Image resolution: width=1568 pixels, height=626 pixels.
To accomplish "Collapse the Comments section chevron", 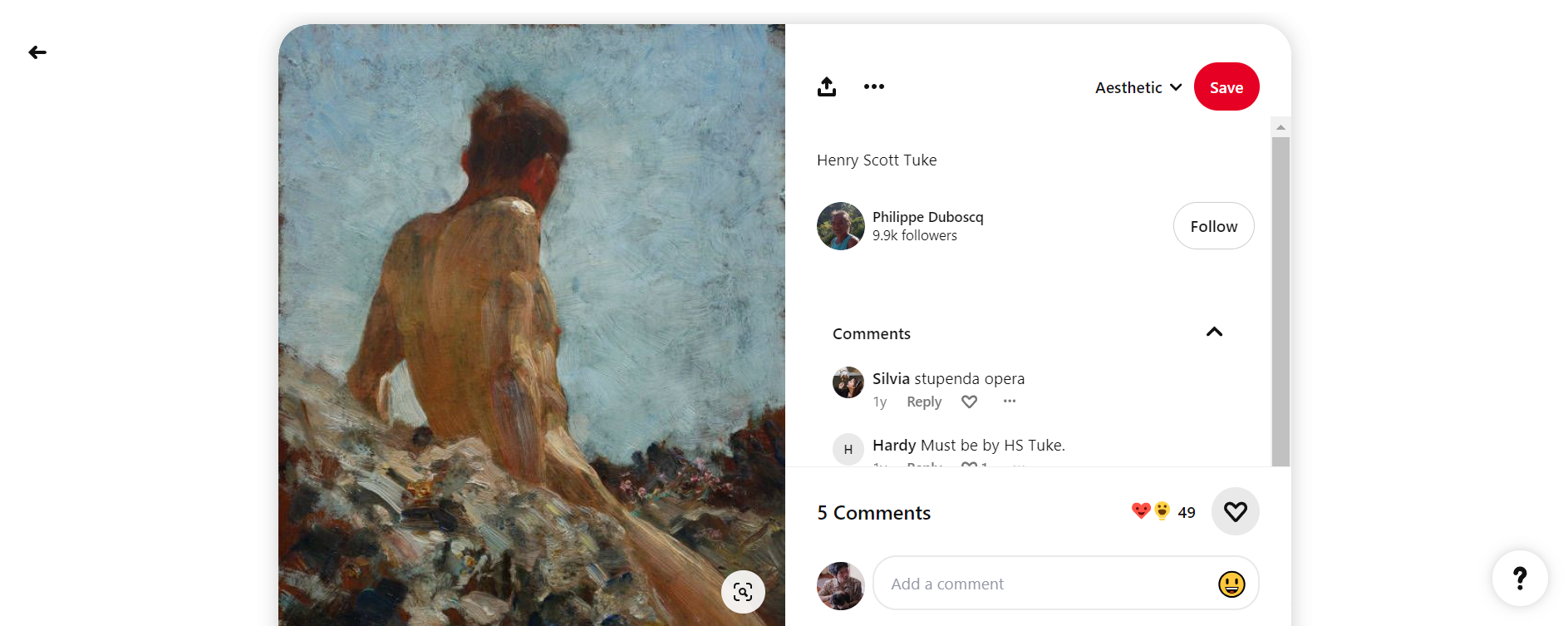I will [1214, 332].
